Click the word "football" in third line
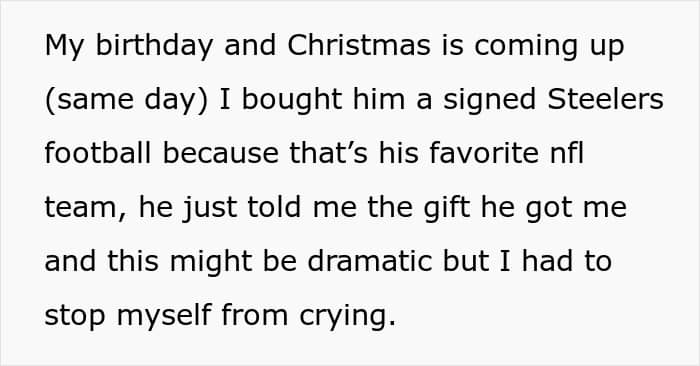The image size is (700, 366). tap(98, 153)
